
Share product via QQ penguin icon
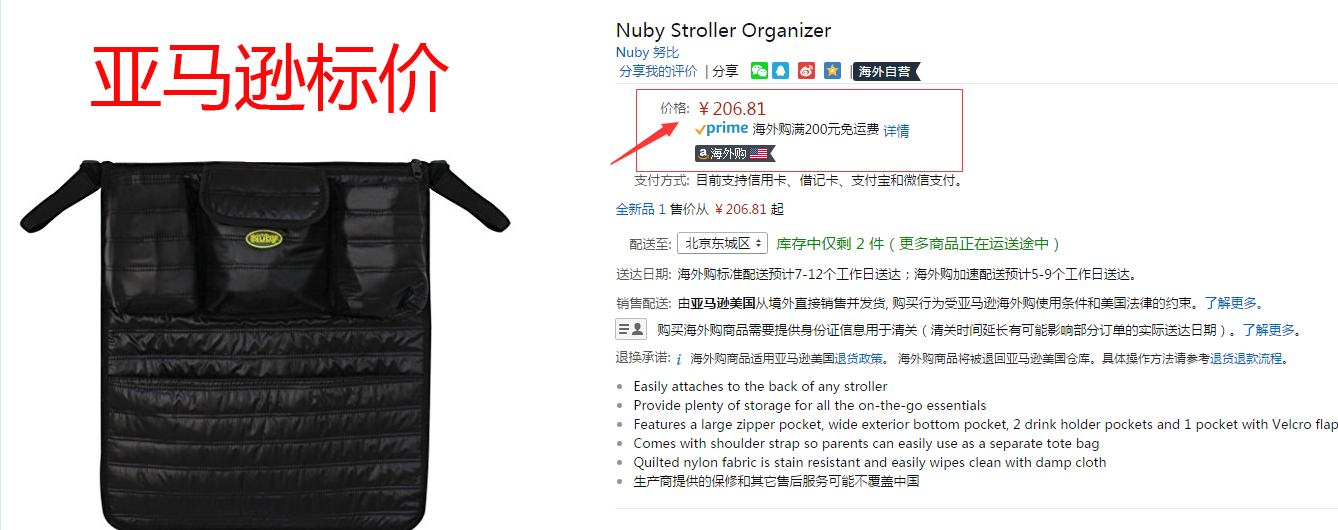click(781, 71)
